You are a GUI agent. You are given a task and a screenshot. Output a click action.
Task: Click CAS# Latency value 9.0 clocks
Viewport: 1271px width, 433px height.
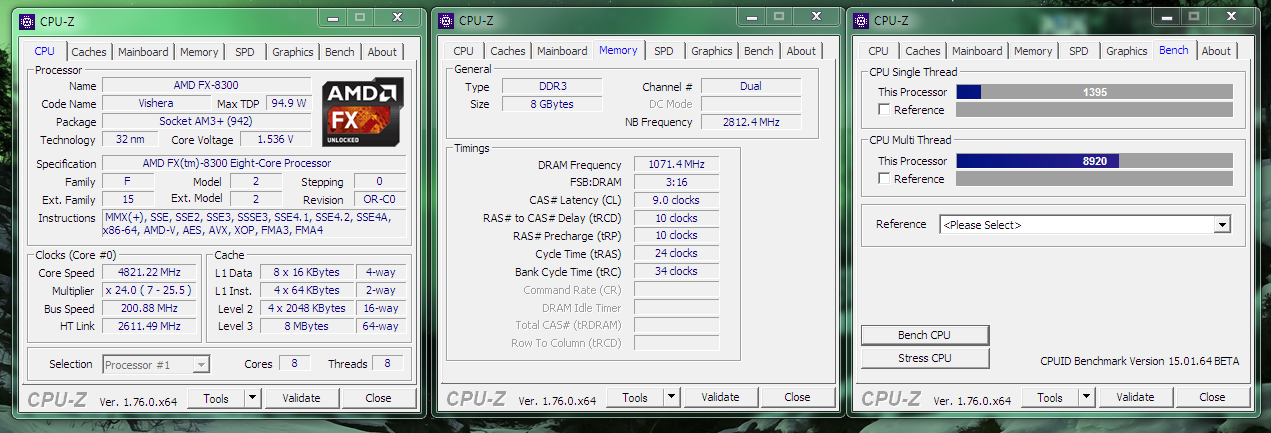tap(675, 201)
